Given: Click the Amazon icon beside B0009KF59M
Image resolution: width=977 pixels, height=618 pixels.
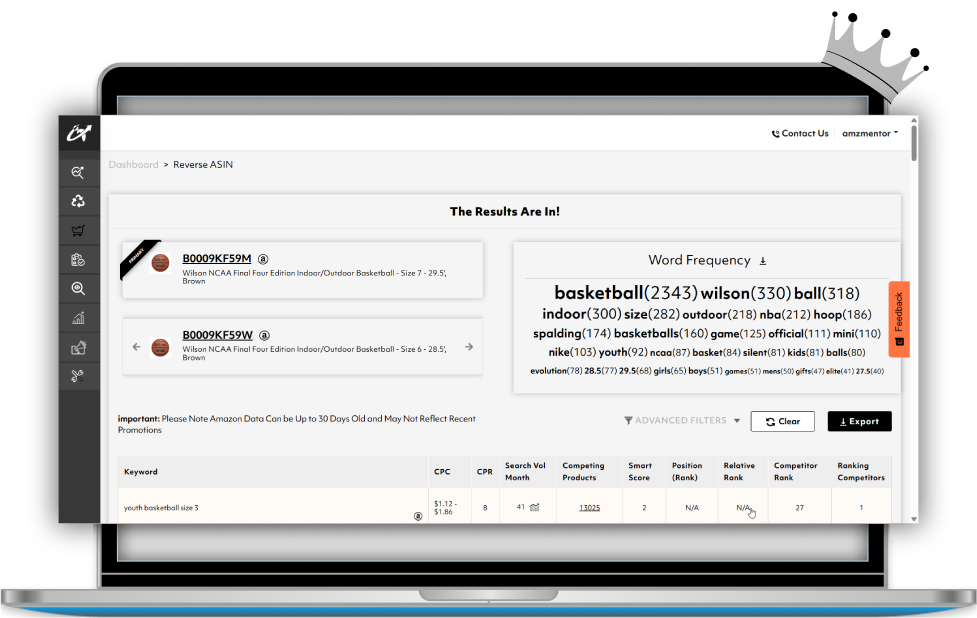Looking at the screenshot, I should click(263, 259).
